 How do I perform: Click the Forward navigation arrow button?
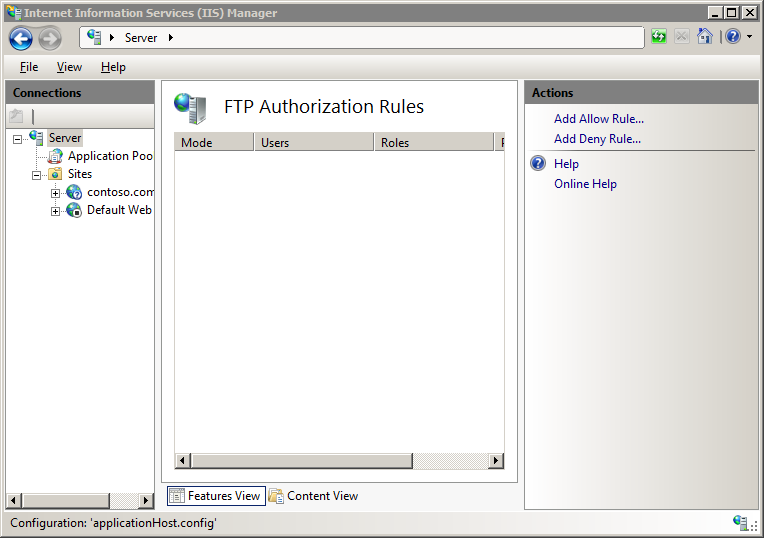[x=50, y=38]
